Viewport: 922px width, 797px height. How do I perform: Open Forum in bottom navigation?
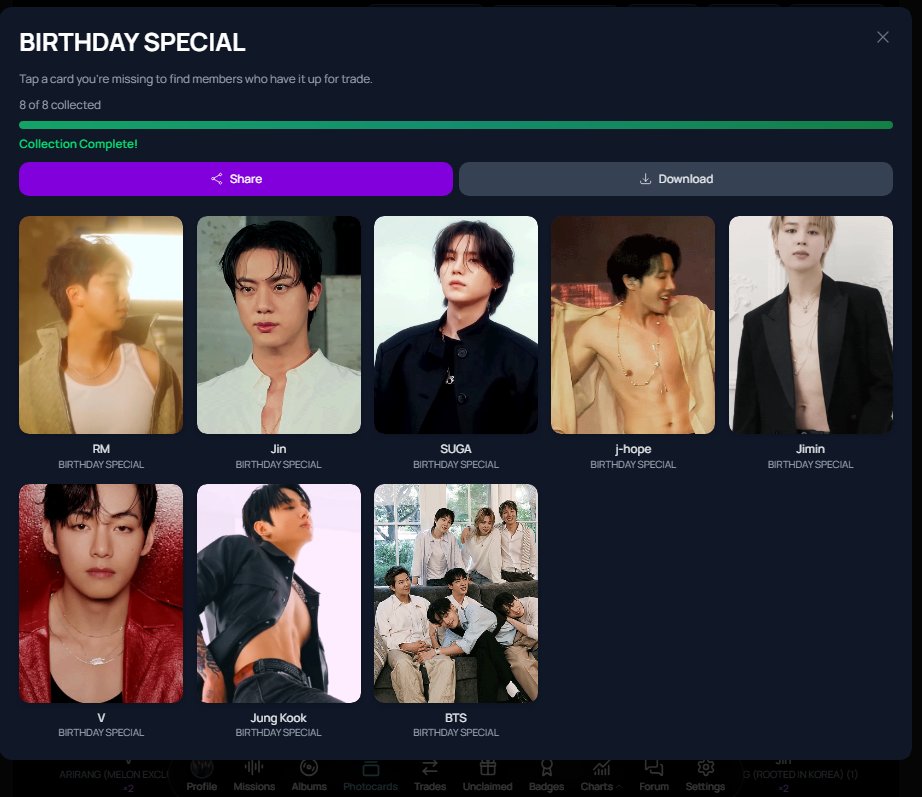tap(654, 776)
